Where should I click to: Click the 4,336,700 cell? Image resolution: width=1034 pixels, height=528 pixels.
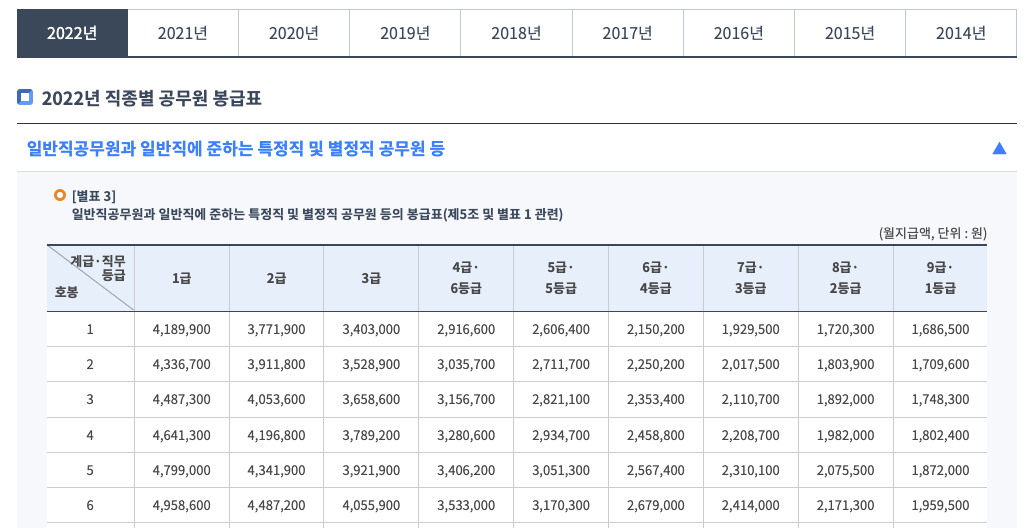(x=181, y=365)
